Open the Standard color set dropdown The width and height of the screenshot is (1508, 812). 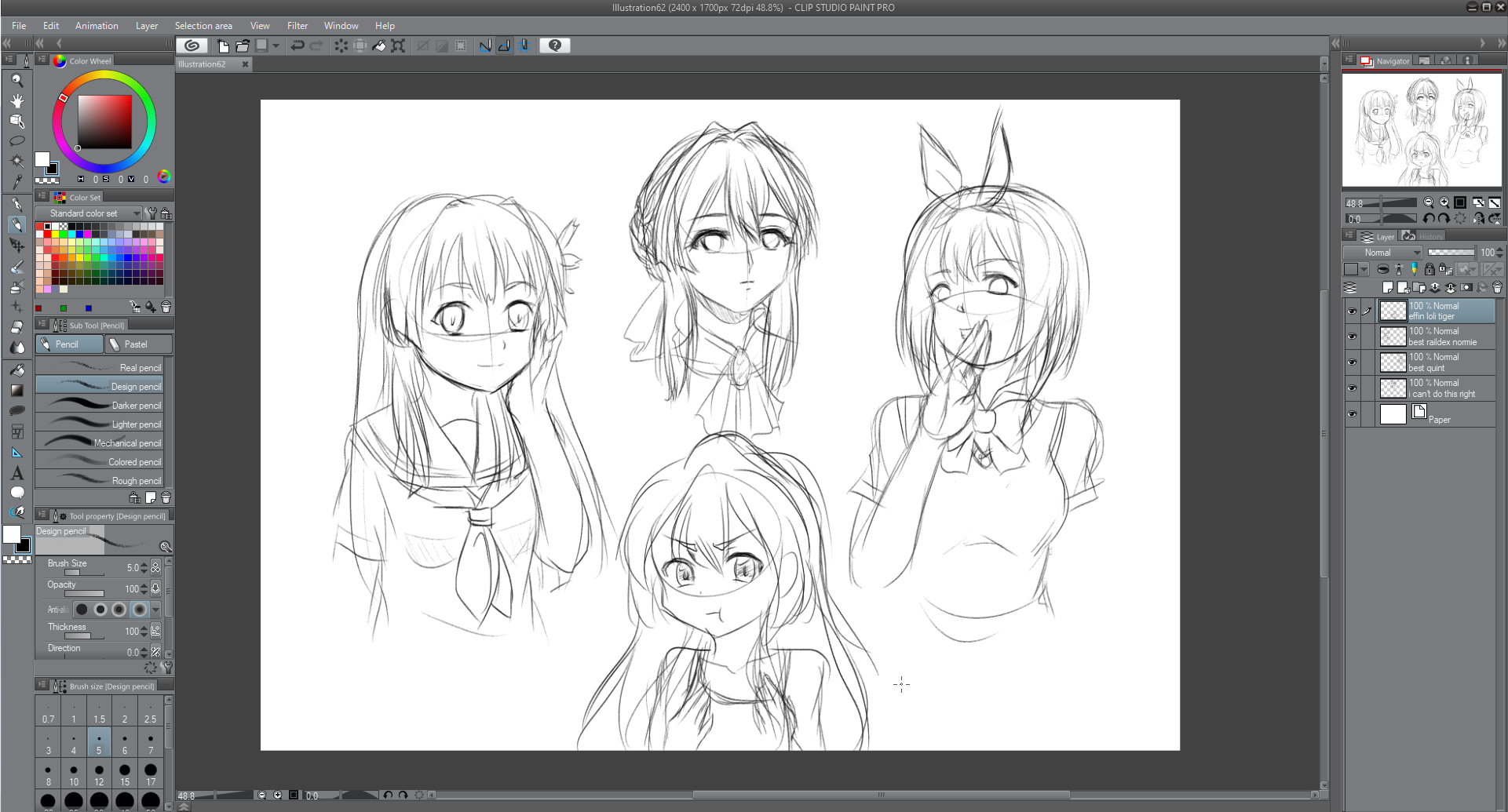(88, 213)
